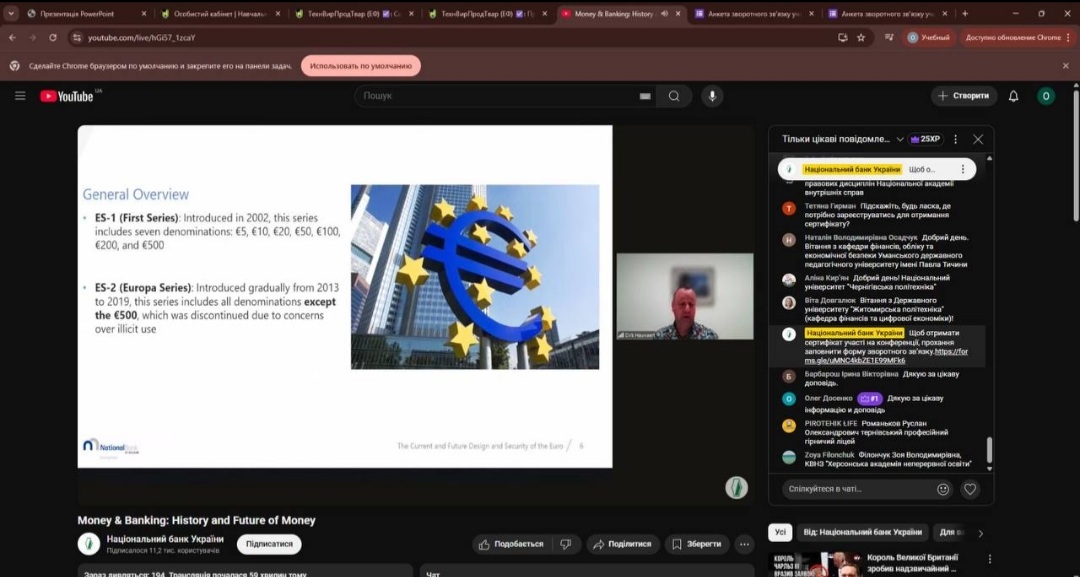Open the Учебный Chrome profile
1080x577 pixels.
coord(928,38)
